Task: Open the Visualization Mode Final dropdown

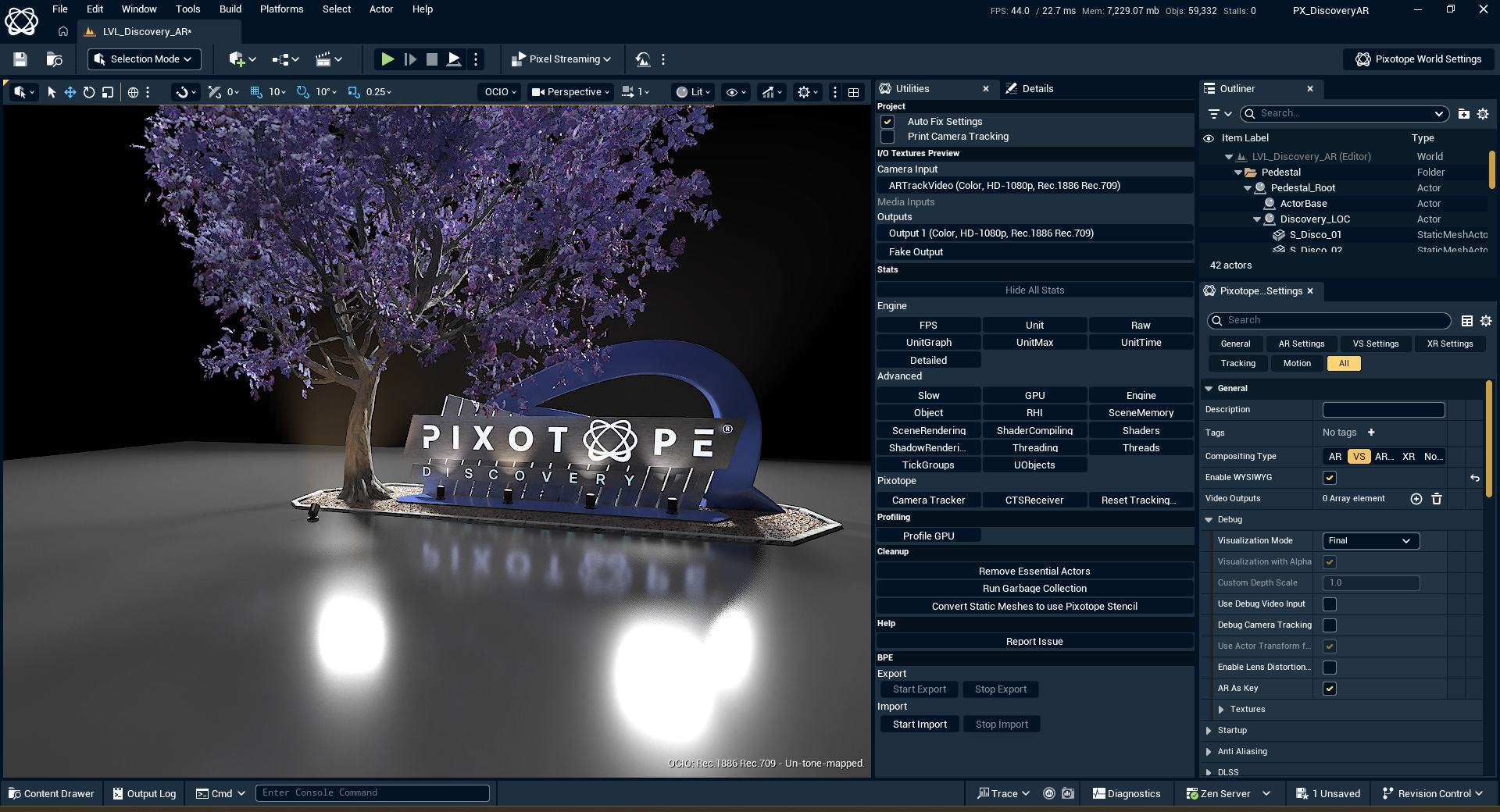Action: 1370,541
